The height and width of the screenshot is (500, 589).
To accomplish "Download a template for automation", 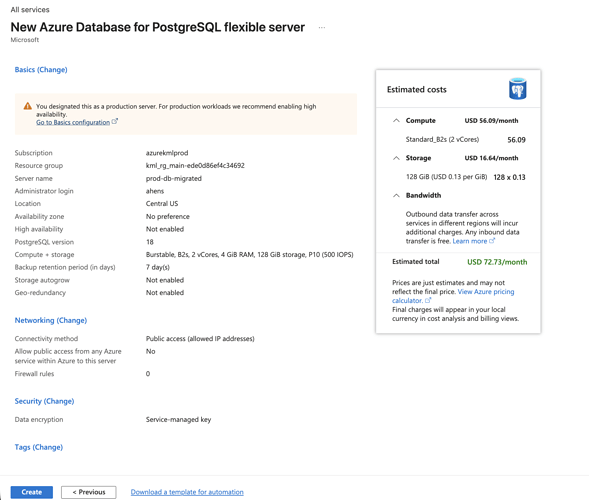I will click(187, 492).
